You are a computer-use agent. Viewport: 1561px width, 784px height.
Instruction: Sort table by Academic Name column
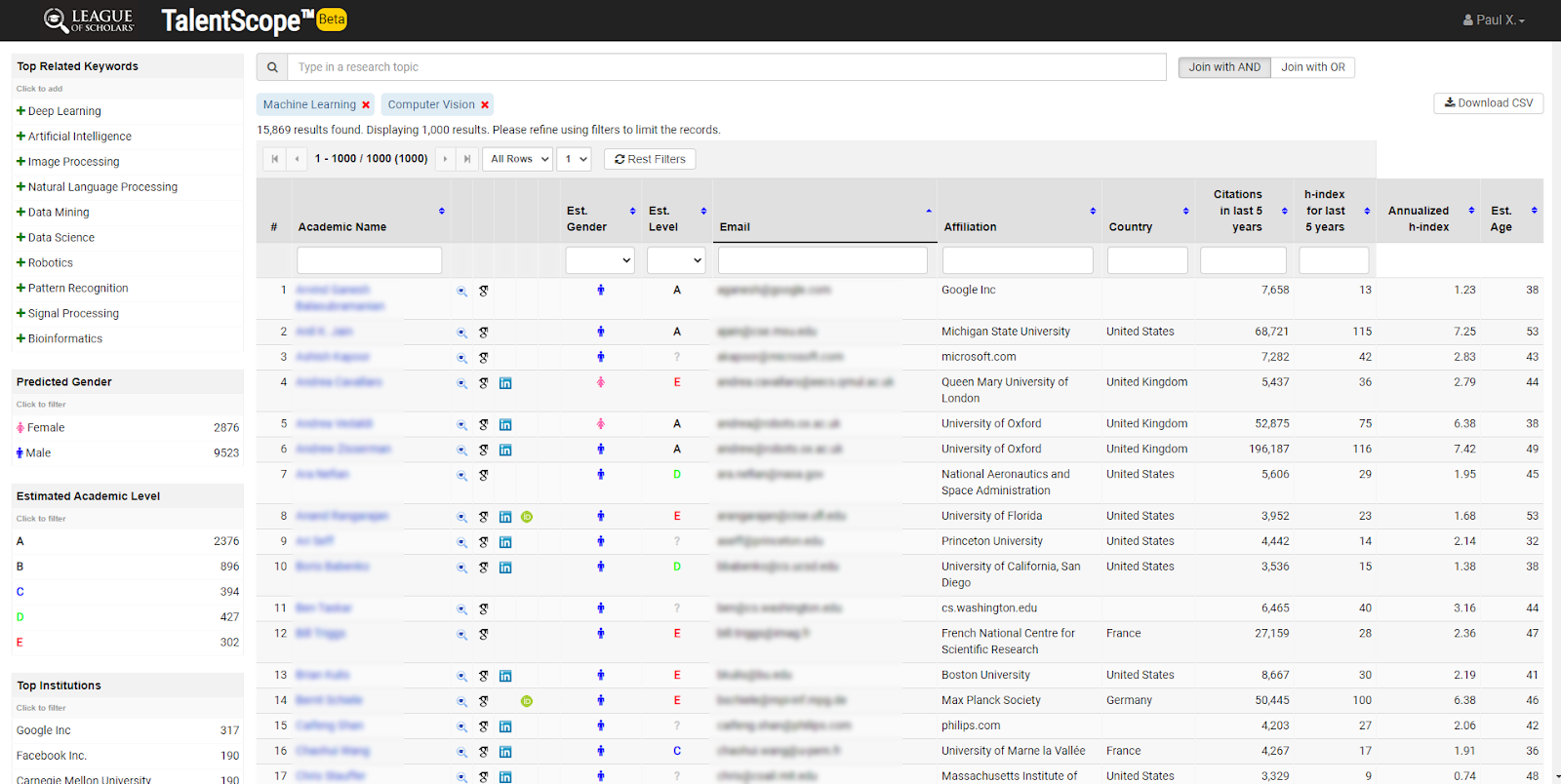[x=342, y=227]
